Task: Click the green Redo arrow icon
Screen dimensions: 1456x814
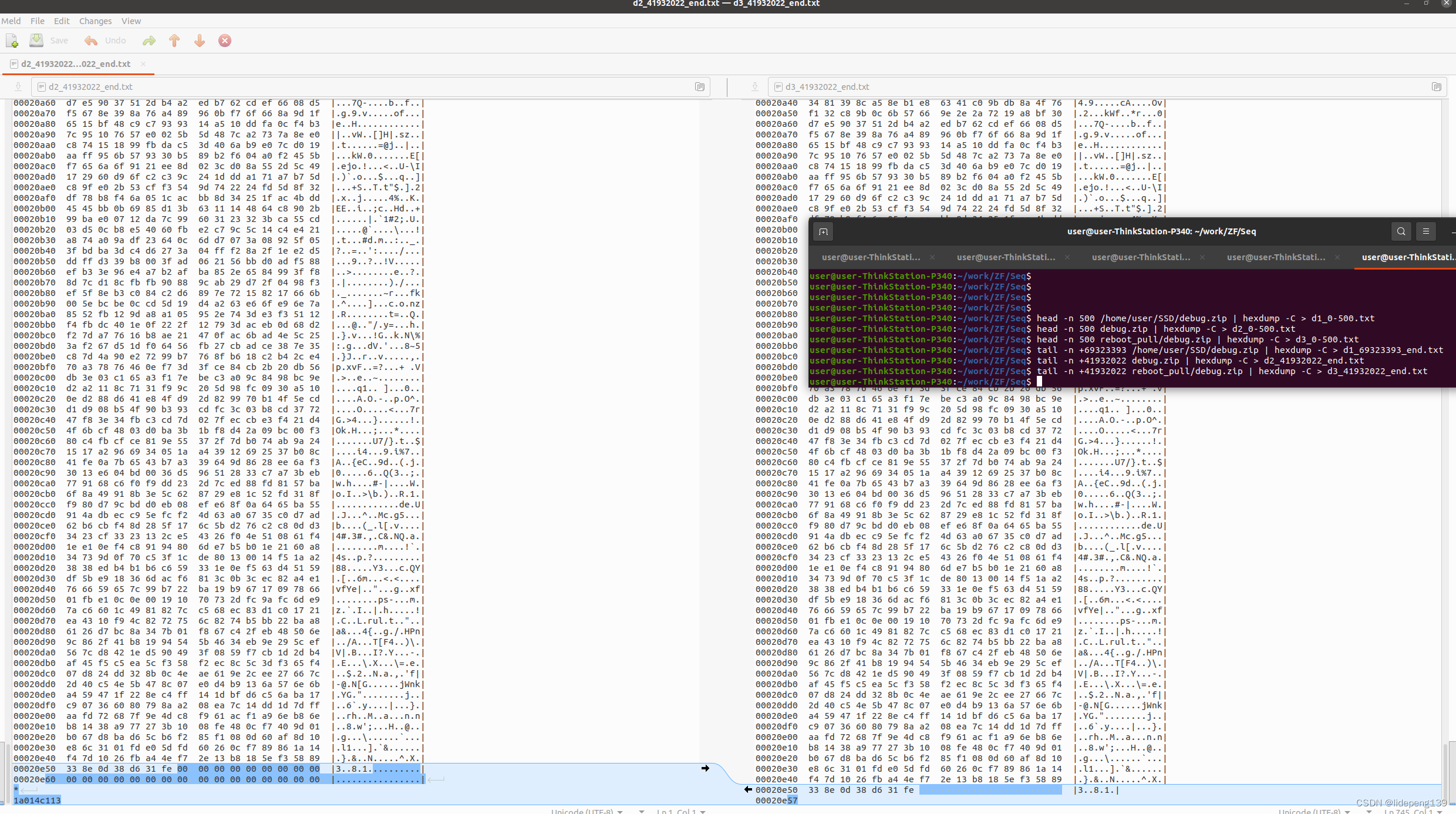Action: (149, 41)
